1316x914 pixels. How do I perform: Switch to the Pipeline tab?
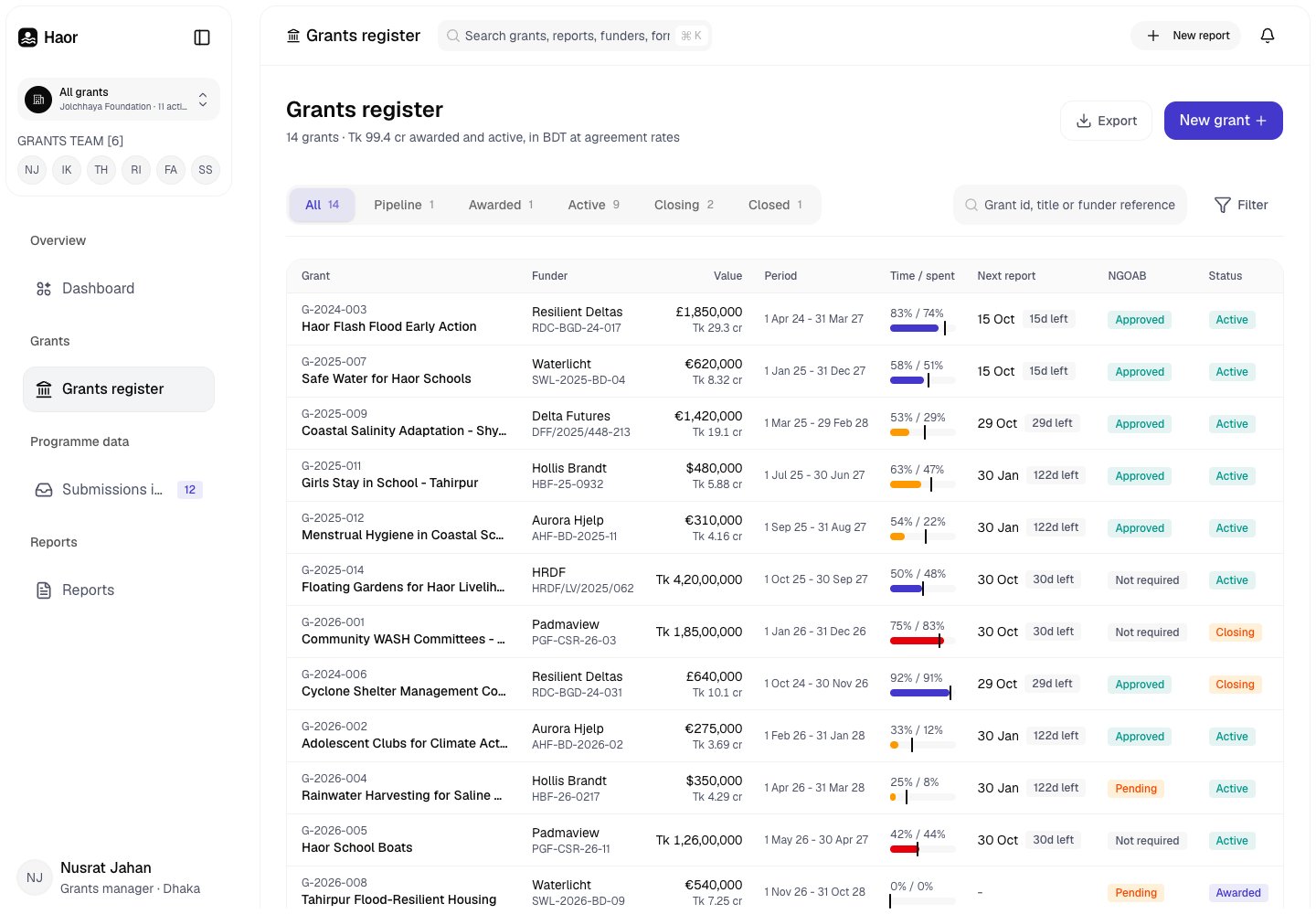coord(404,205)
